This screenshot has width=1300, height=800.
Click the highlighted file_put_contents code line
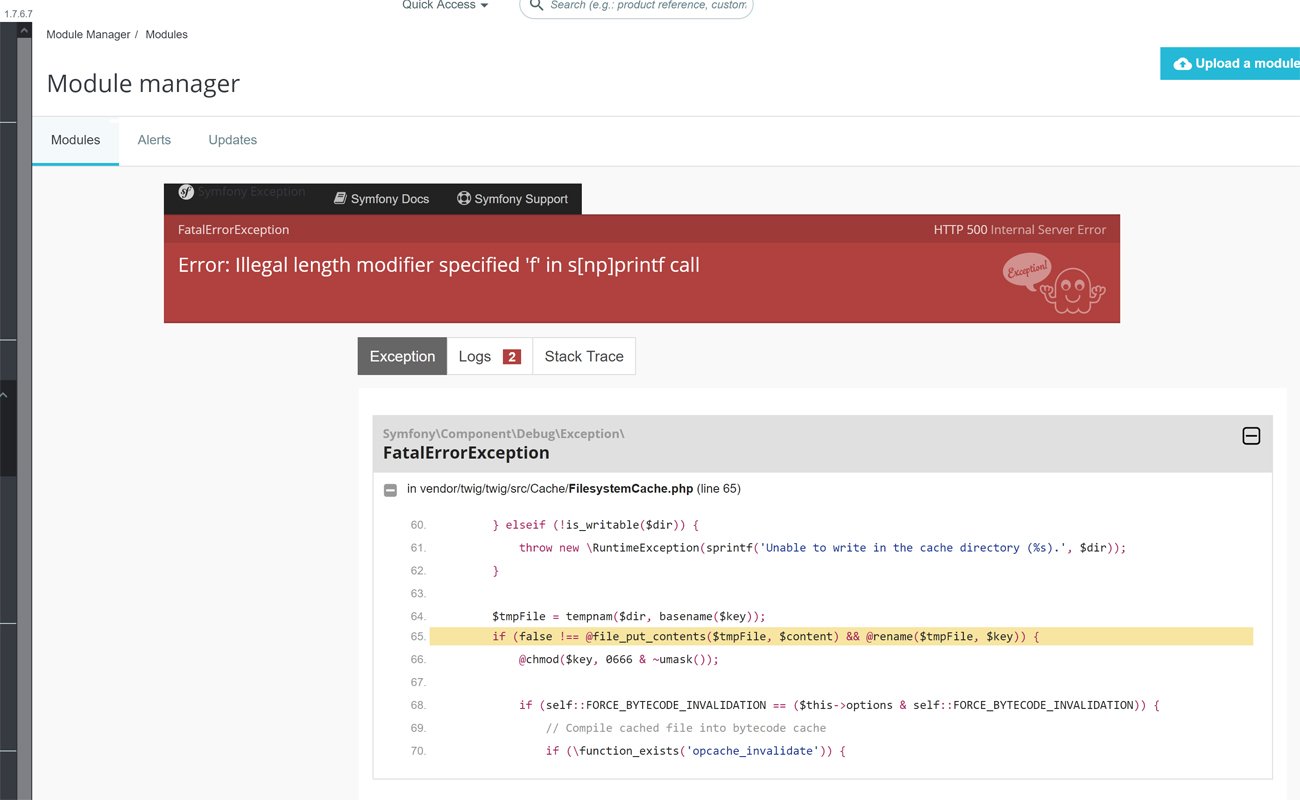[x=840, y=637]
